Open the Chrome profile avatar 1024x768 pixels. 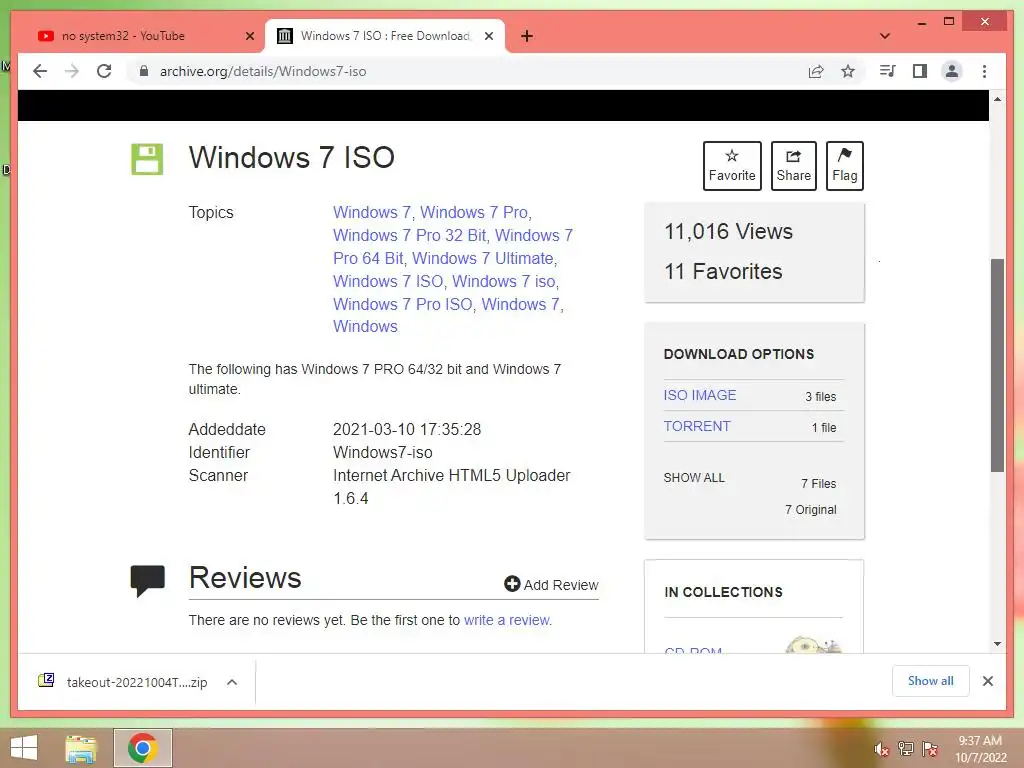[x=952, y=71]
